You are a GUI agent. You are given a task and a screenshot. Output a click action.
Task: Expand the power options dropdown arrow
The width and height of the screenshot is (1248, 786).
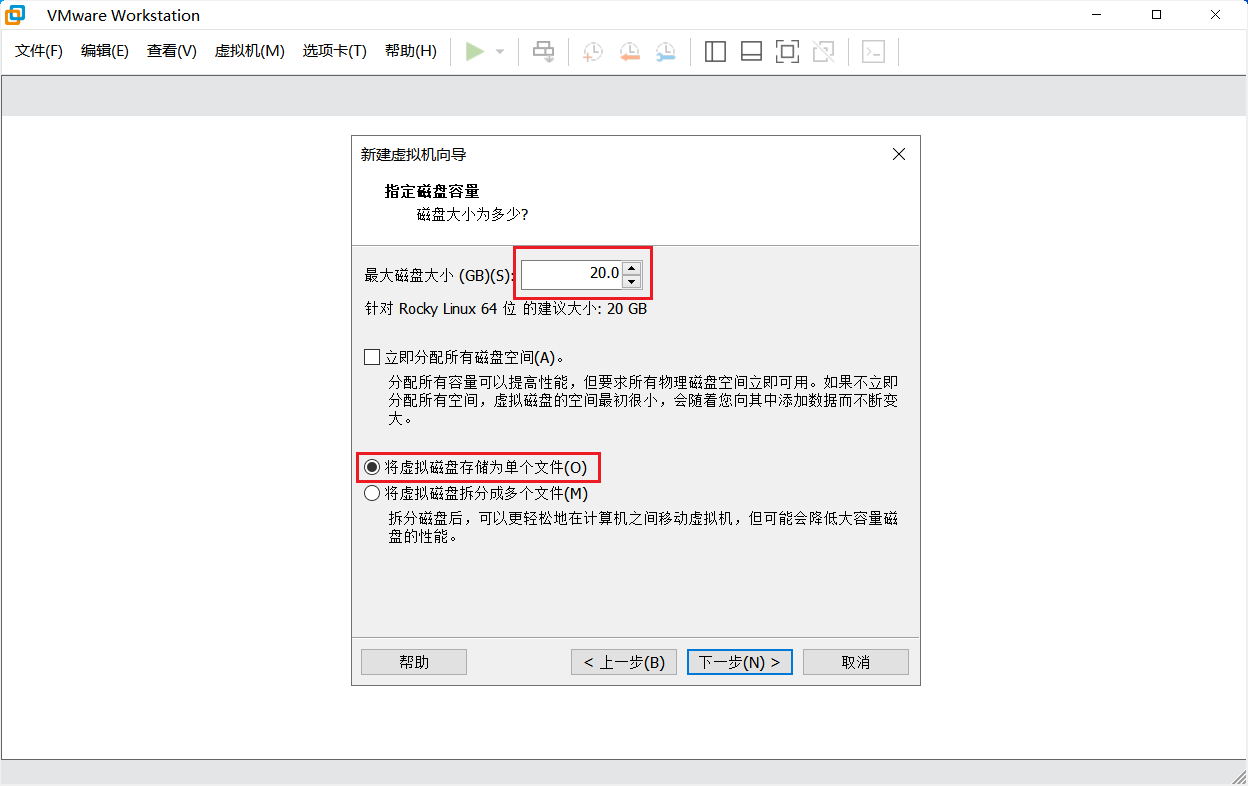point(500,52)
